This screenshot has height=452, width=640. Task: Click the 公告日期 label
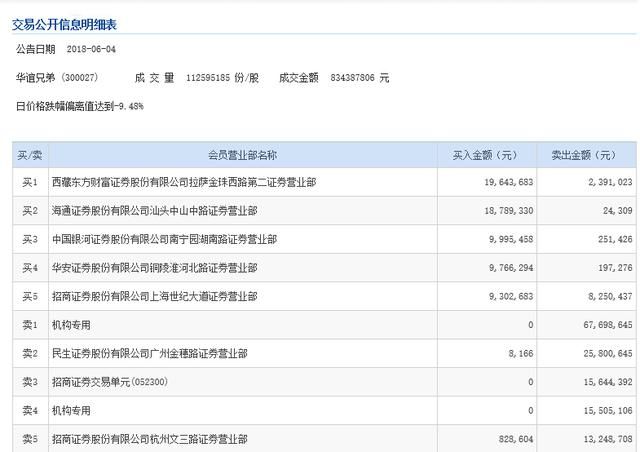tap(36, 49)
